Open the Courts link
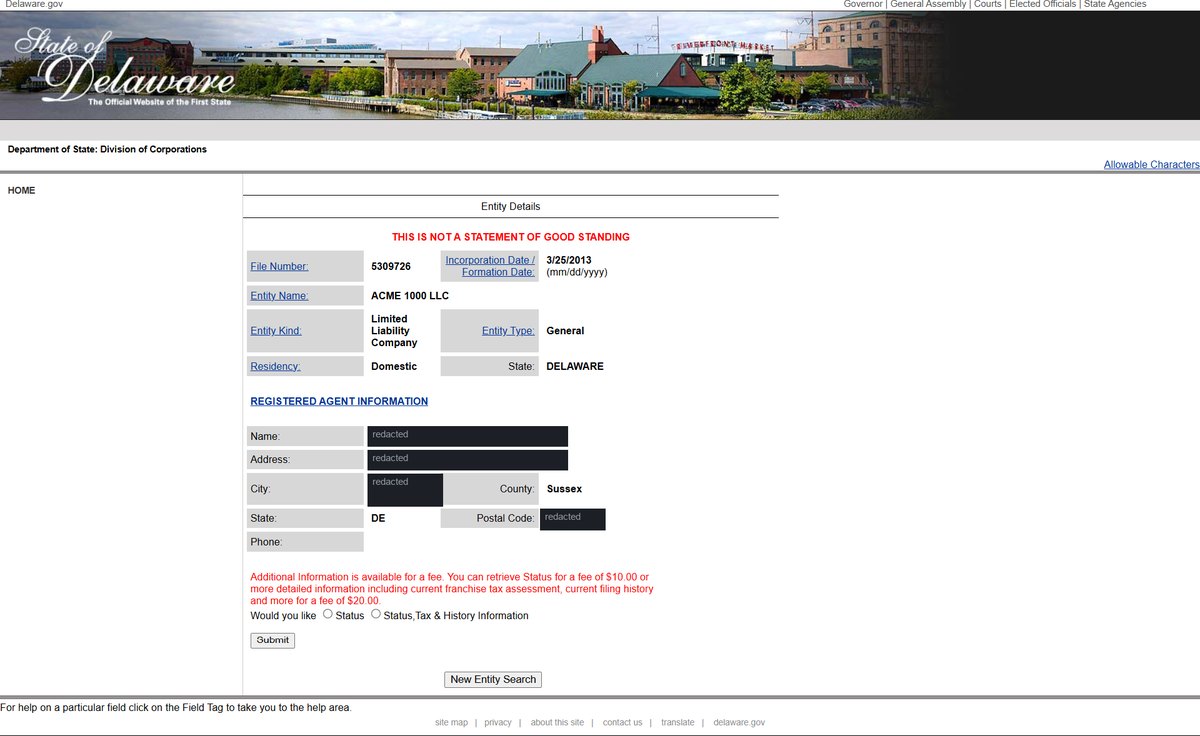 [x=988, y=4]
